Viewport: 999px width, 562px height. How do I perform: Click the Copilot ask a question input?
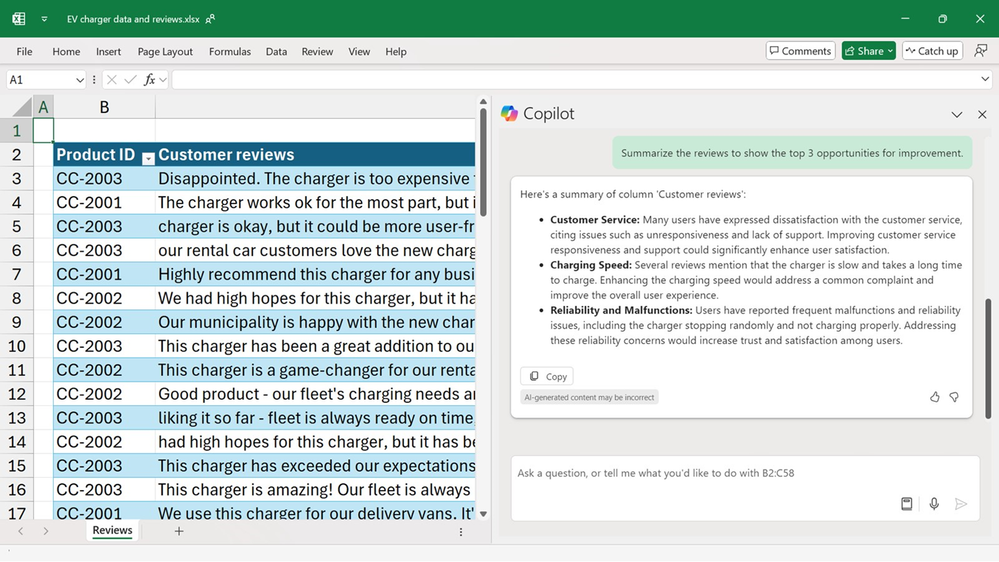click(x=745, y=473)
